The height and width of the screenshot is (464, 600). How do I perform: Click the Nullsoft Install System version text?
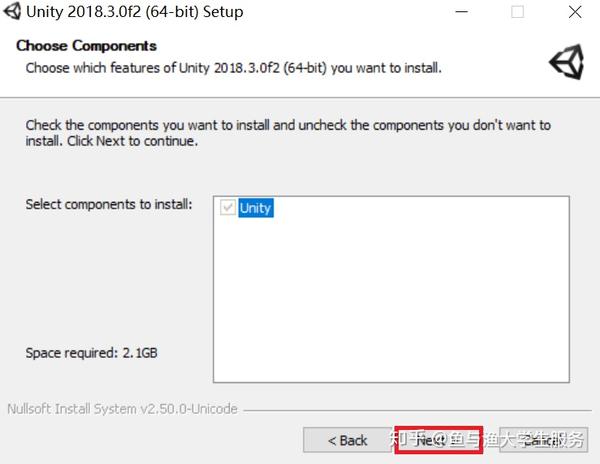(121, 408)
